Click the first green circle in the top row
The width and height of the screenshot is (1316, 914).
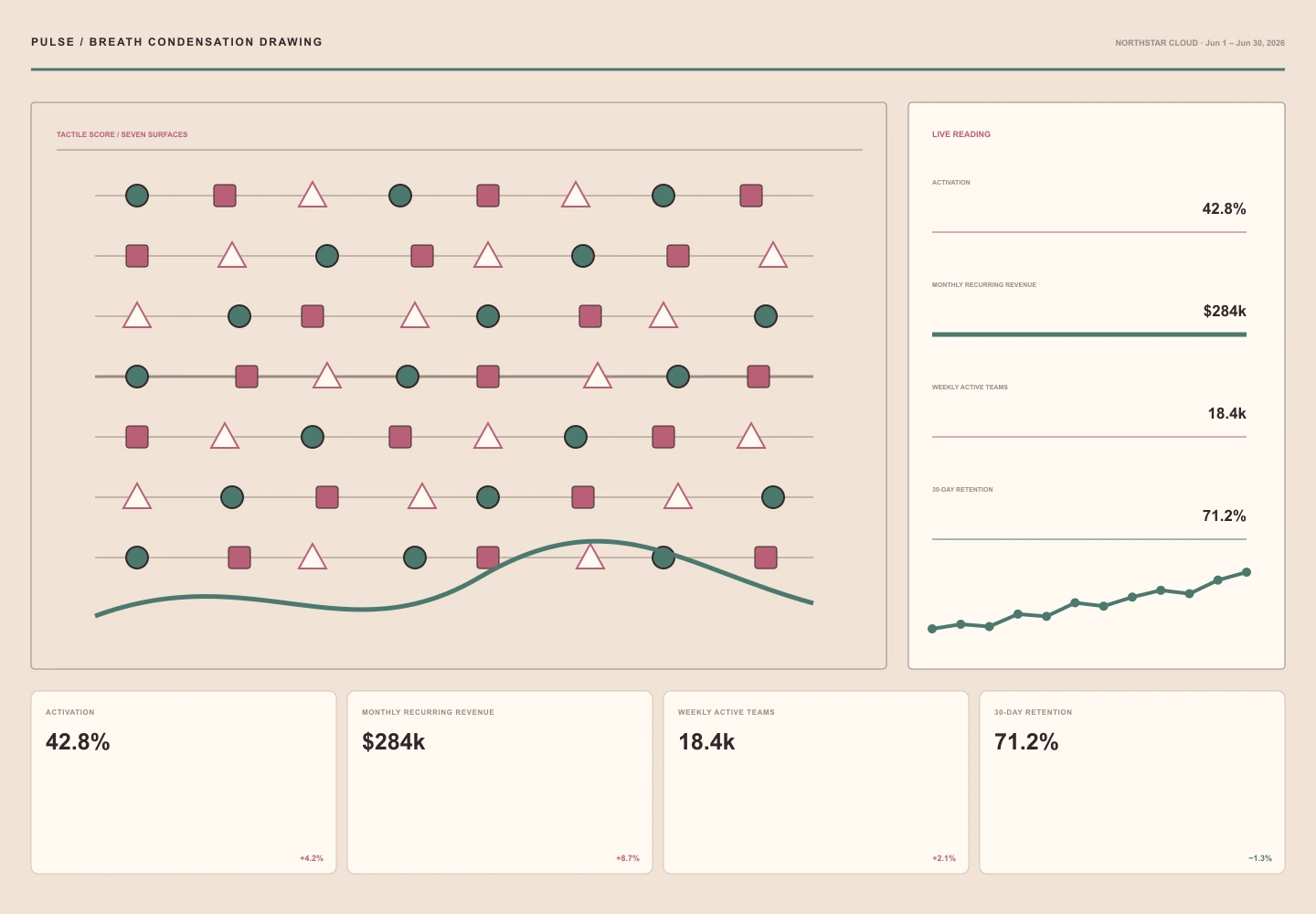(x=137, y=196)
